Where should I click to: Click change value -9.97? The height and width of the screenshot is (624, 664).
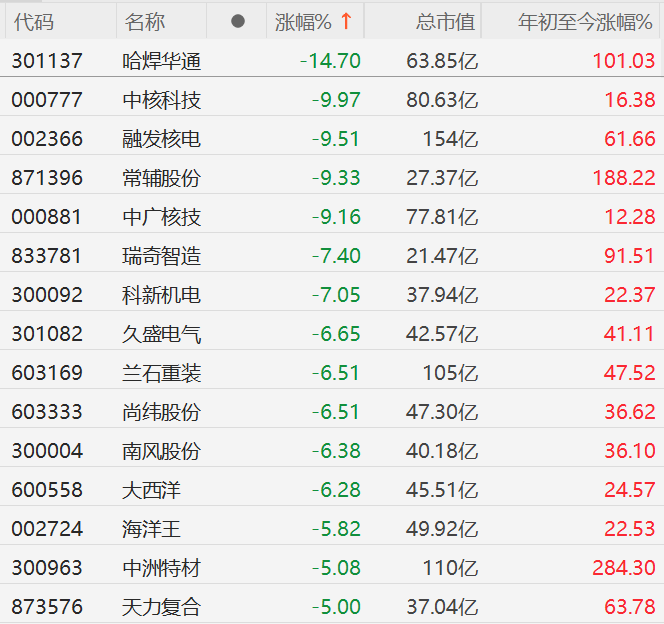point(336,100)
